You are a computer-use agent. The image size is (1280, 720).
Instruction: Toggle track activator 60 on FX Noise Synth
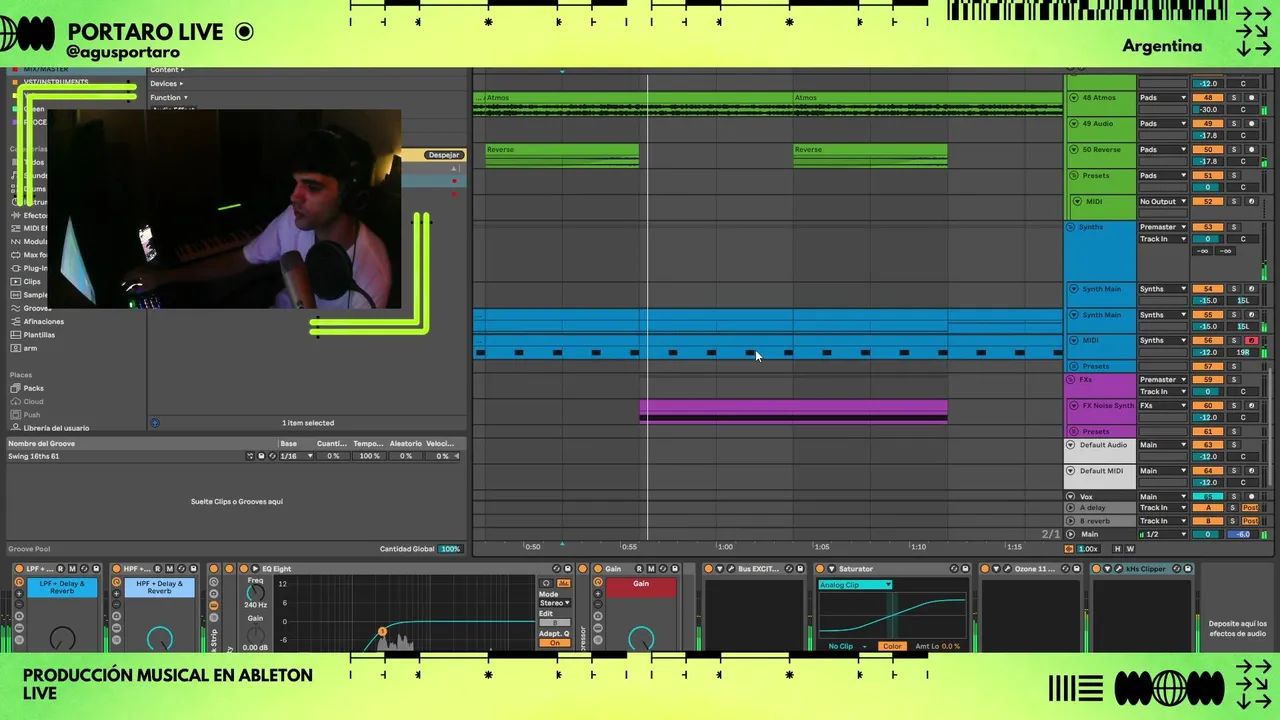point(1208,406)
